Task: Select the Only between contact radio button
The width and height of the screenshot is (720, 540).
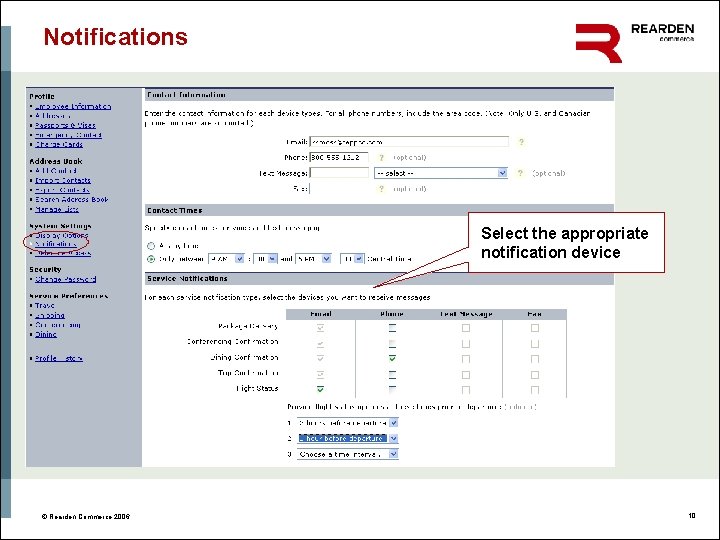Action: tap(151, 259)
